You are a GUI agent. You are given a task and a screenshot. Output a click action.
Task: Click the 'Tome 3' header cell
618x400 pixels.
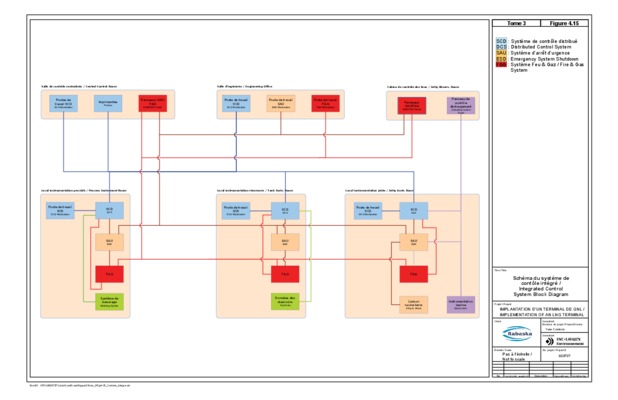coord(516,23)
